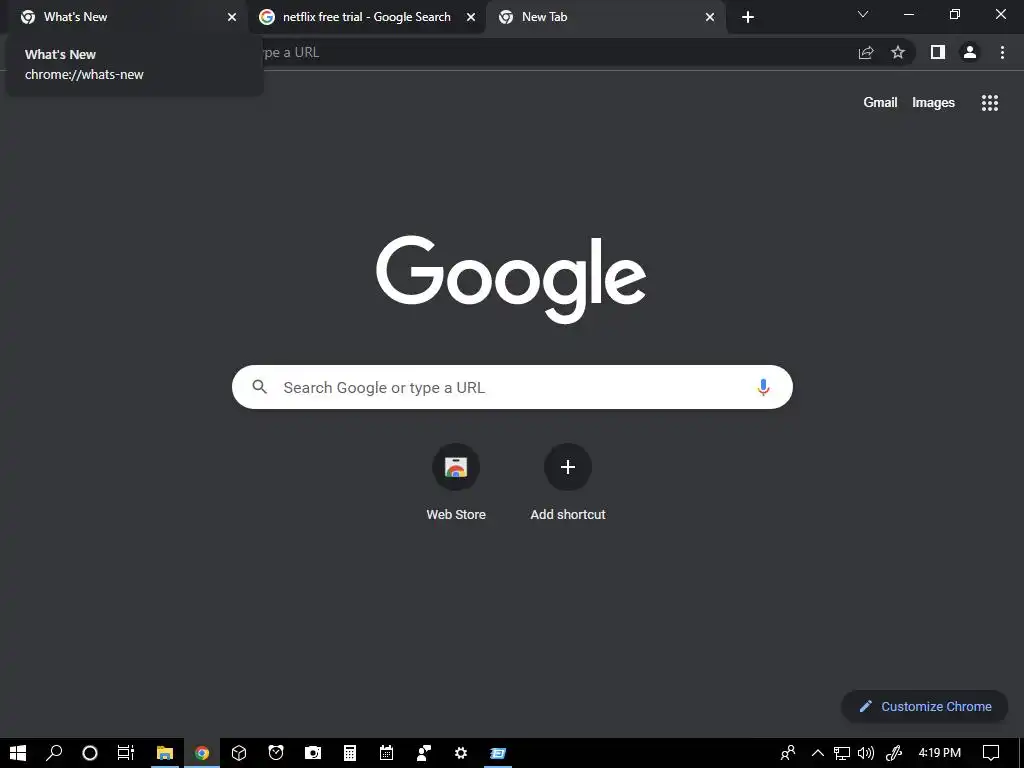Open the clock showing 4:19 PM
The image size is (1024, 768).
[x=939, y=753]
